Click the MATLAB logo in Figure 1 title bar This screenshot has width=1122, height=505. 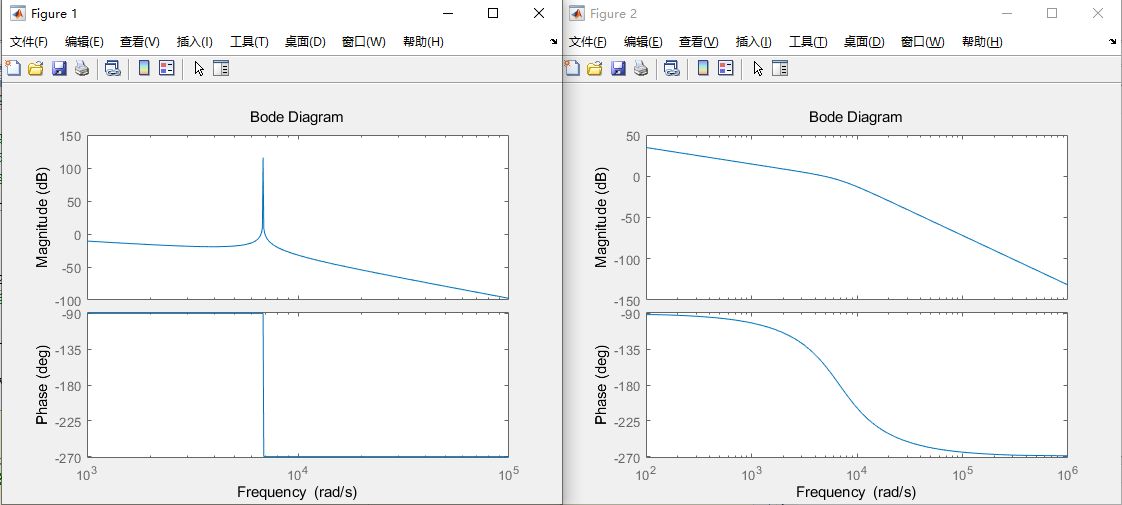pos(18,14)
